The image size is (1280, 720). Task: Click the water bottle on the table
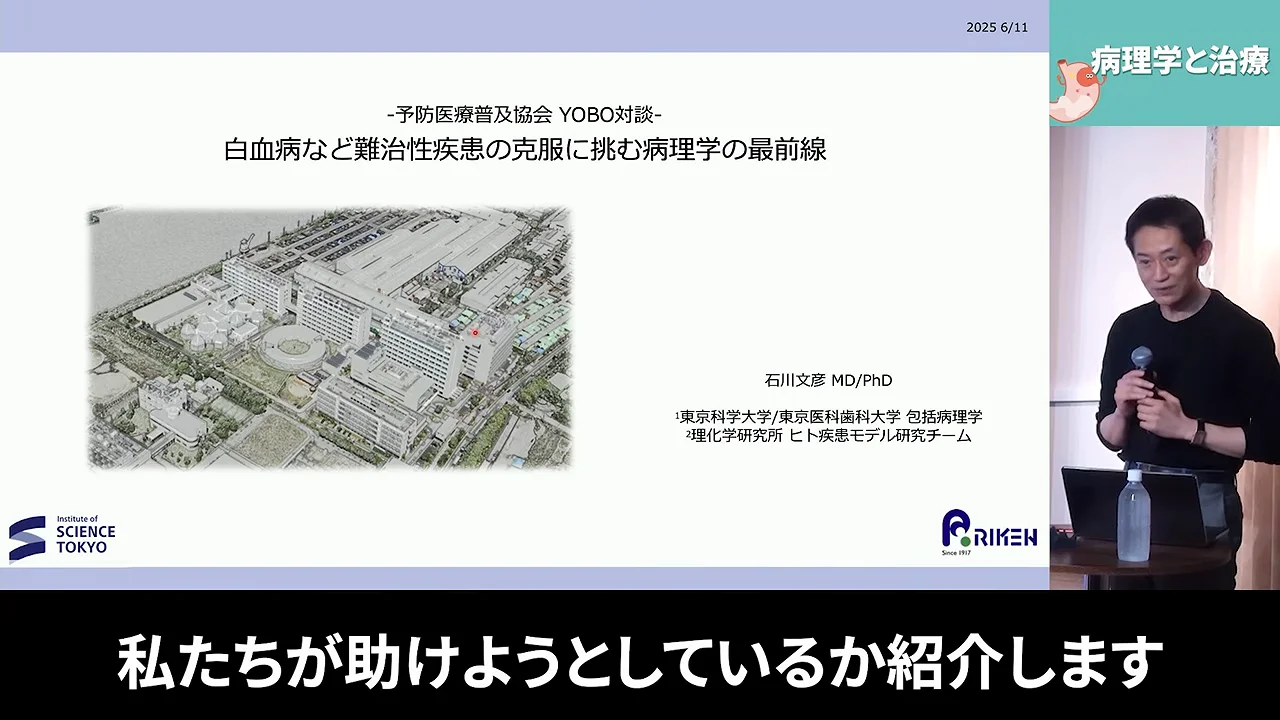coord(1133,514)
